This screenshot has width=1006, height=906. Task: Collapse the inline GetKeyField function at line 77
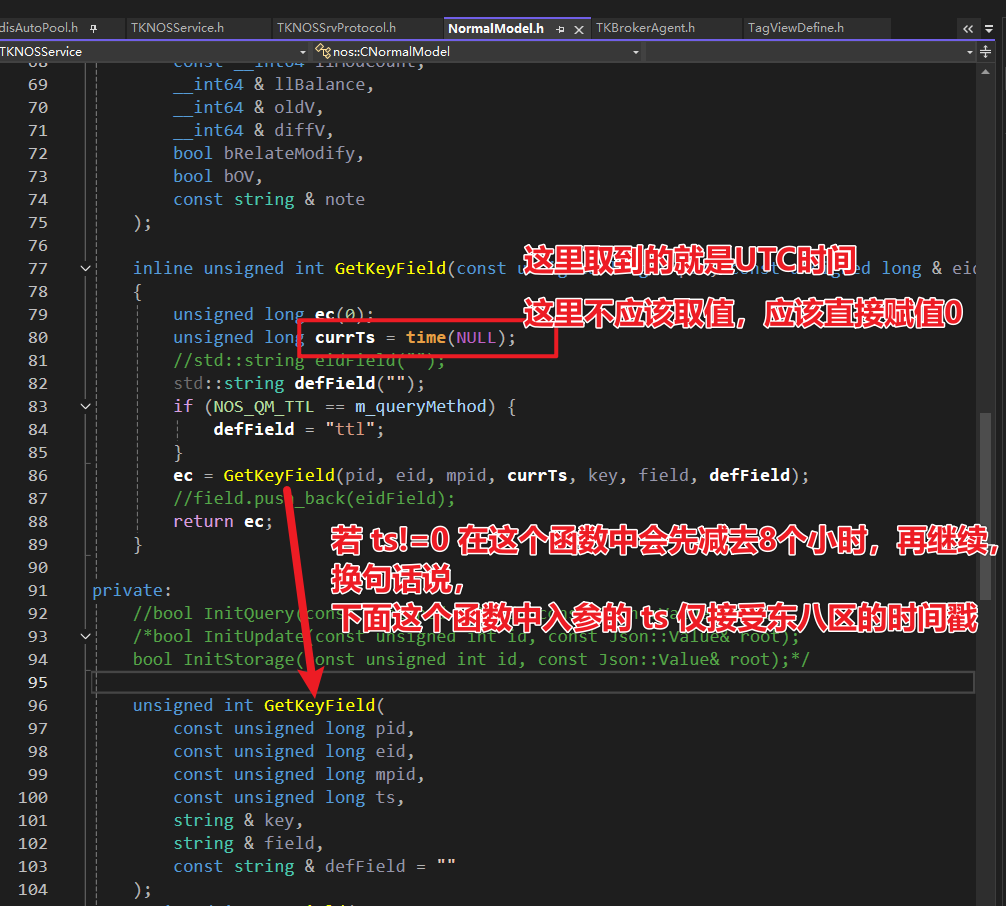86,268
